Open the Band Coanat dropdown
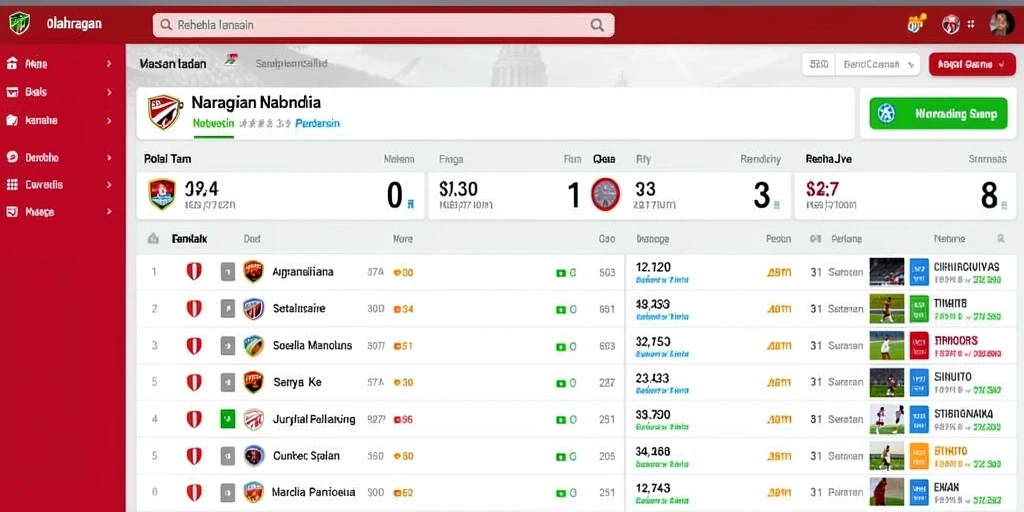This screenshot has width=1024, height=512. pyautogui.click(x=878, y=65)
